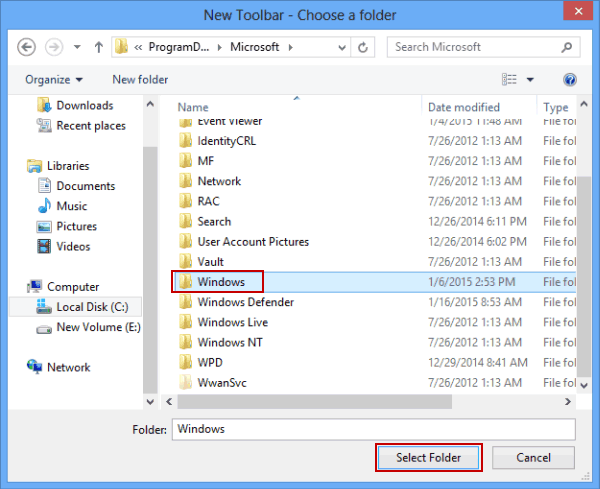The width and height of the screenshot is (600, 489).
Task: Select Libraries in the navigation pane
Action: point(58,166)
